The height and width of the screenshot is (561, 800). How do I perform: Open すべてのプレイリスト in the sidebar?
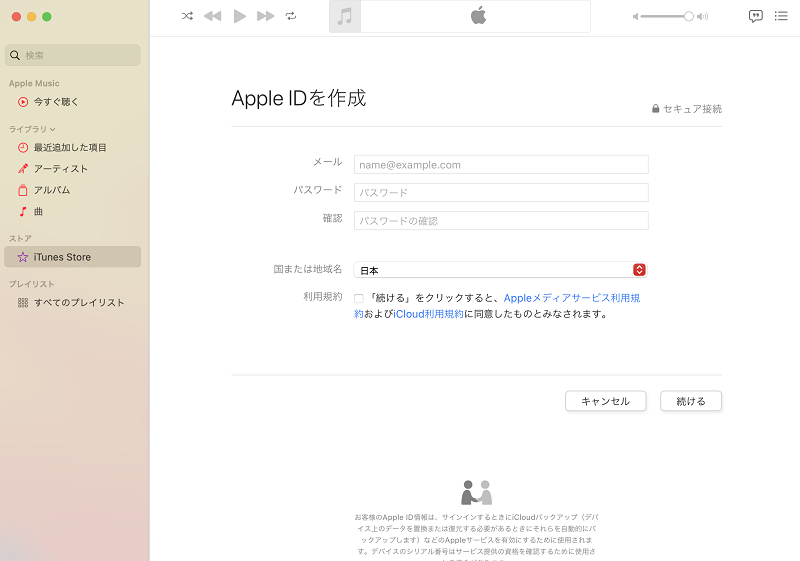point(72,303)
